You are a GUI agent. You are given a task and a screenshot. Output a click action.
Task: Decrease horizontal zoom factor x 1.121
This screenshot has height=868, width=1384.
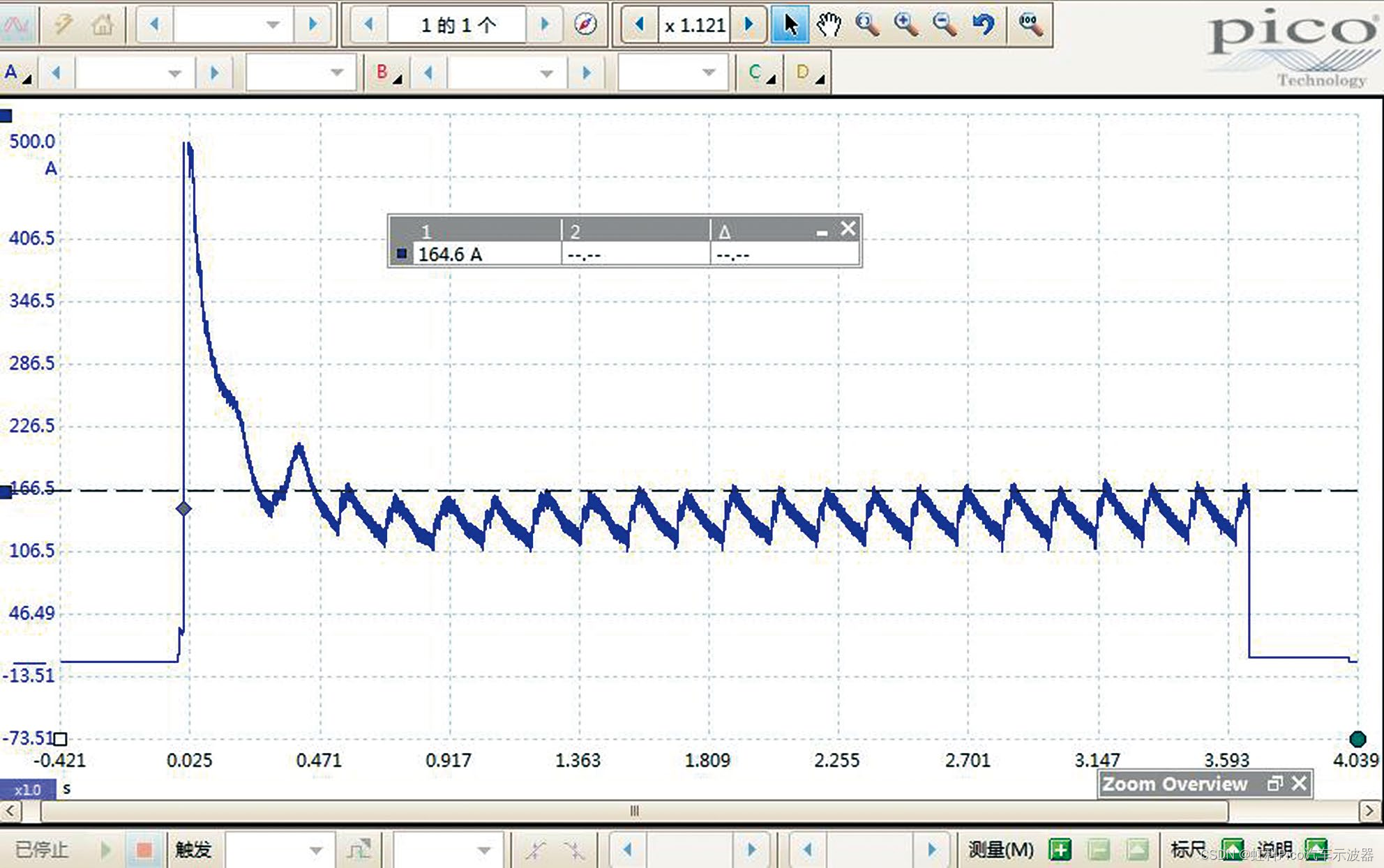[639, 25]
